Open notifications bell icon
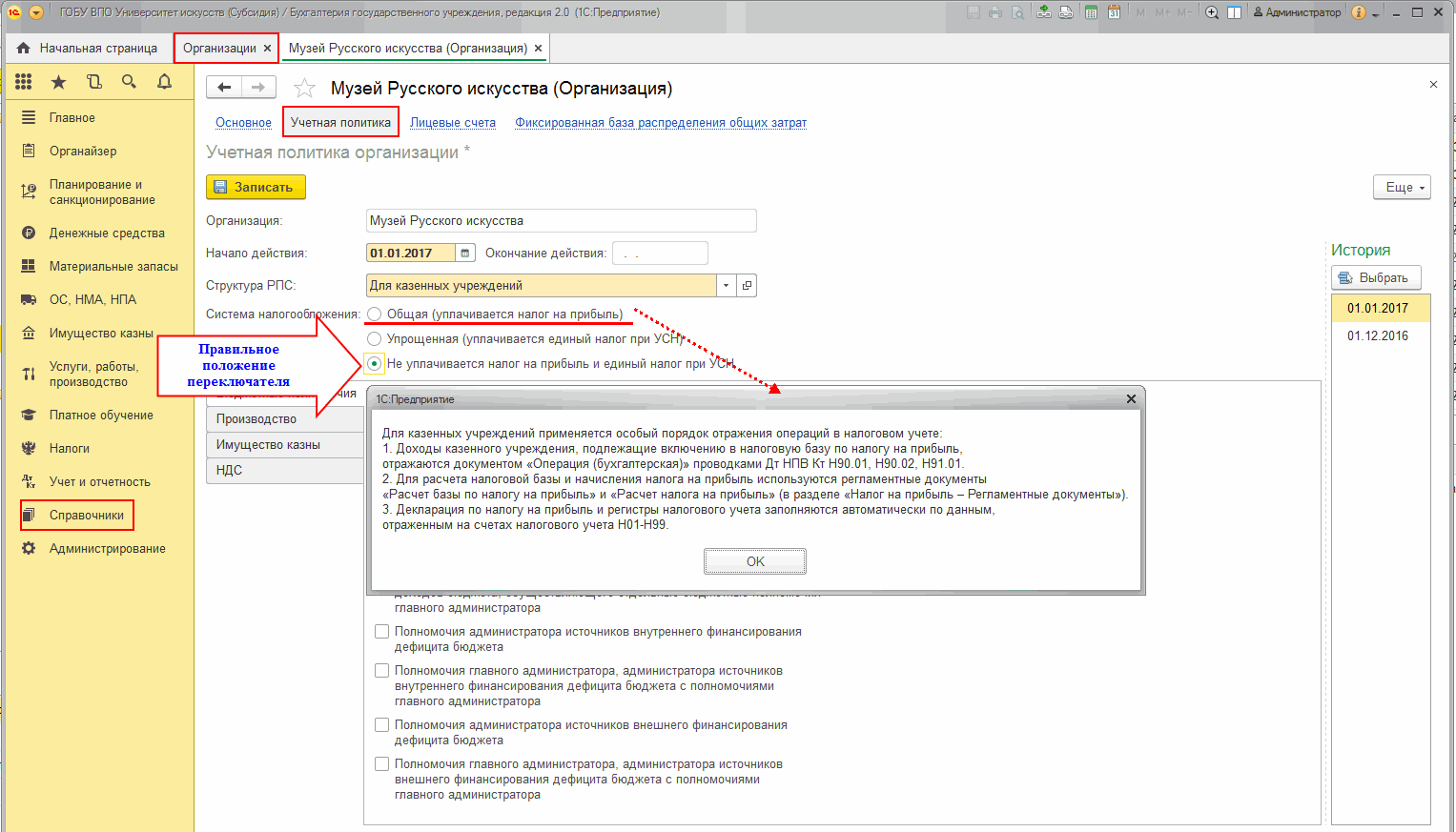The width and height of the screenshot is (1456, 832). coord(164,82)
